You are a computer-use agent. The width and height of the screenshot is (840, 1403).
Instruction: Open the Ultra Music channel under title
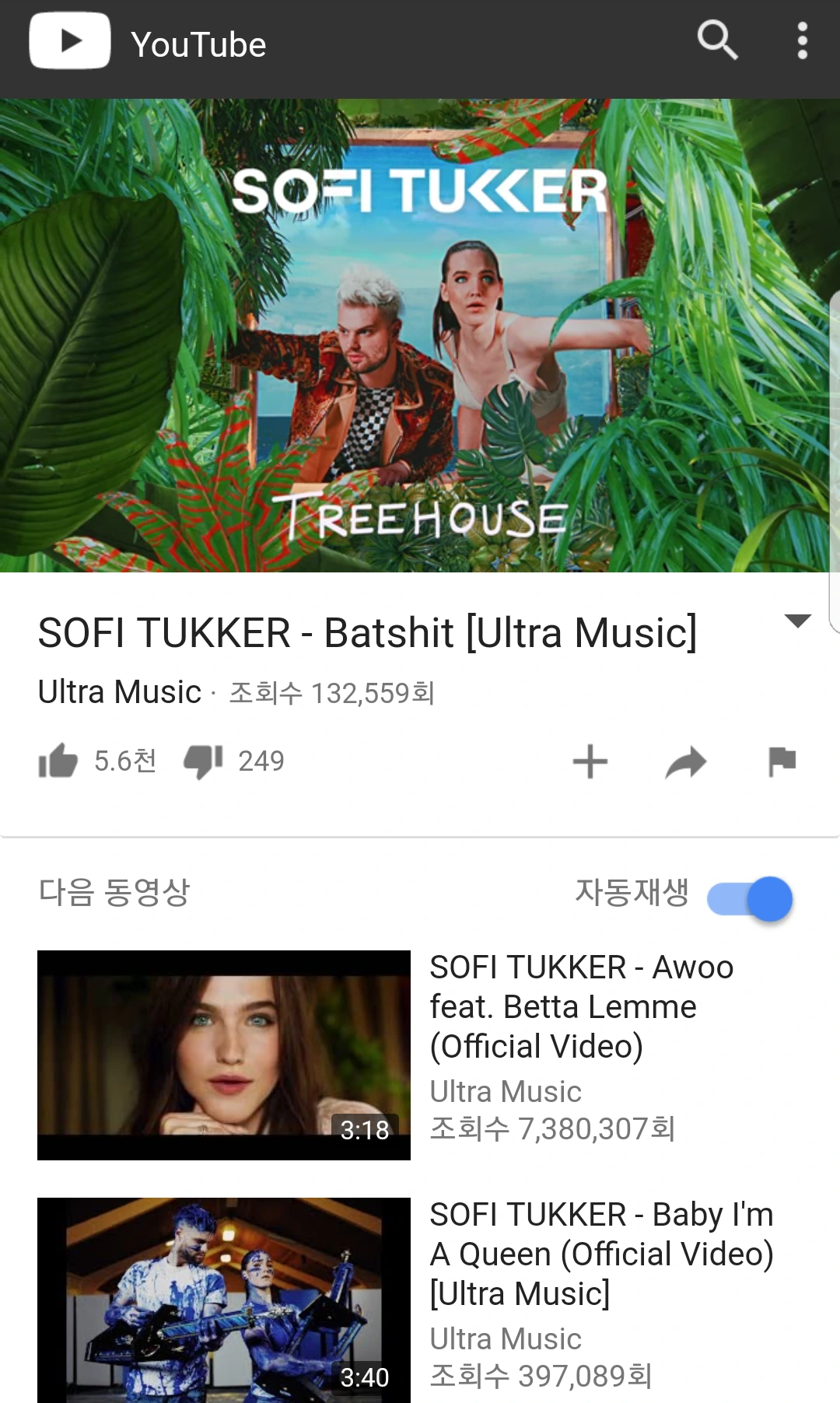120,691
